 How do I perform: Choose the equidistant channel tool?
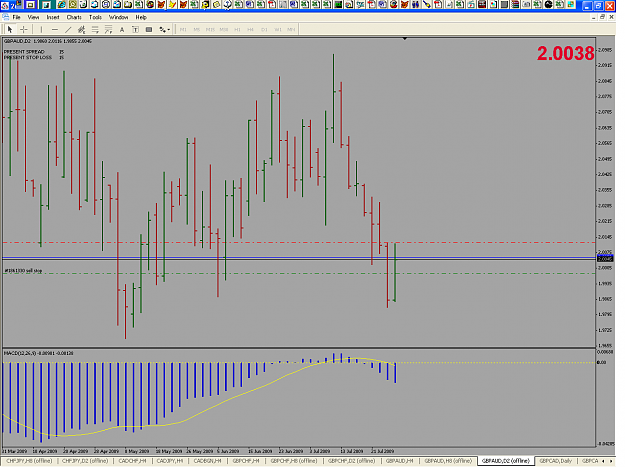(82, 29)
